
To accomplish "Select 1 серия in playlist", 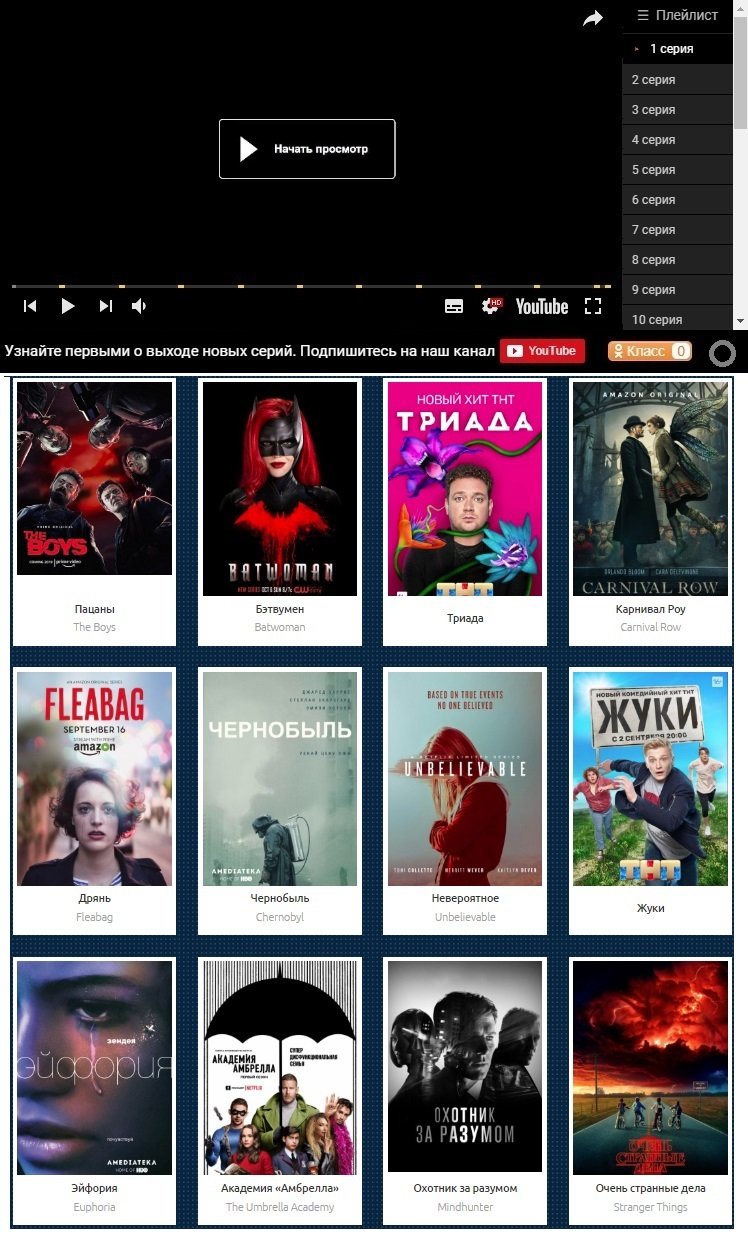I will click(677, 49).
